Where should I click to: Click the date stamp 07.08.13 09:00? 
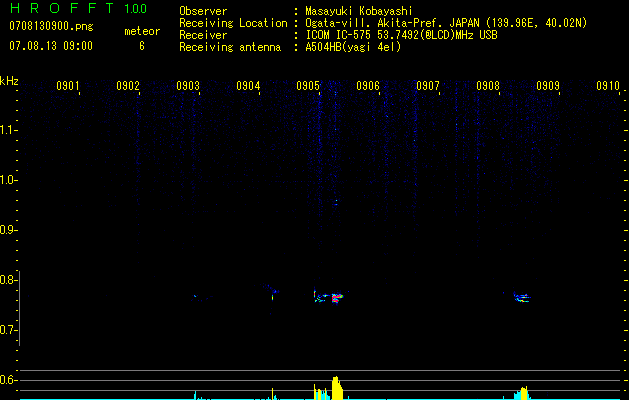[51, 46]
